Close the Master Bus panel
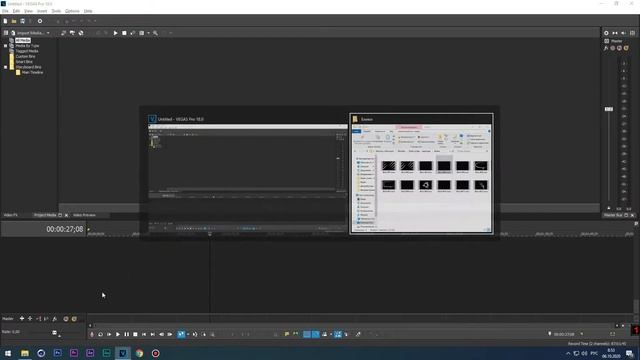This screenshot has width=640, height=360. (x=632, y=215)
